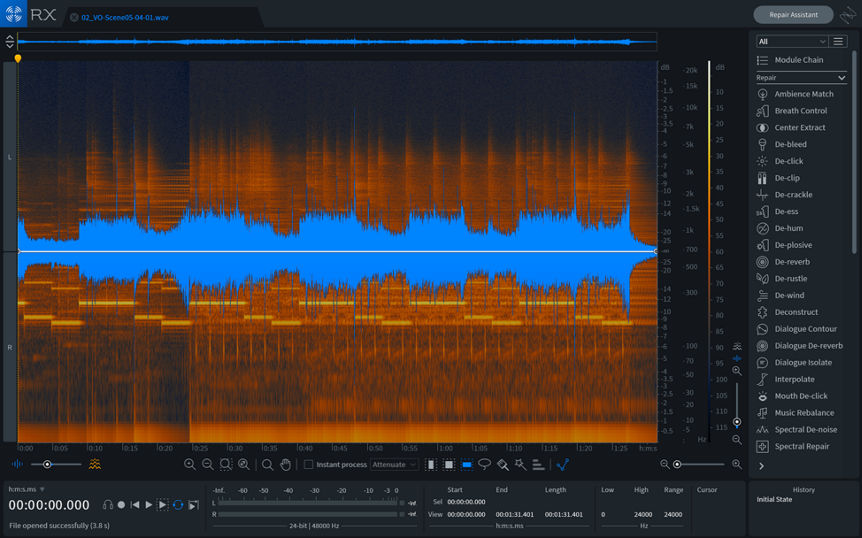Open the Dialogue Isolate module
The width and height of the screenshot is (862, 538).
[x=802, y=362]
